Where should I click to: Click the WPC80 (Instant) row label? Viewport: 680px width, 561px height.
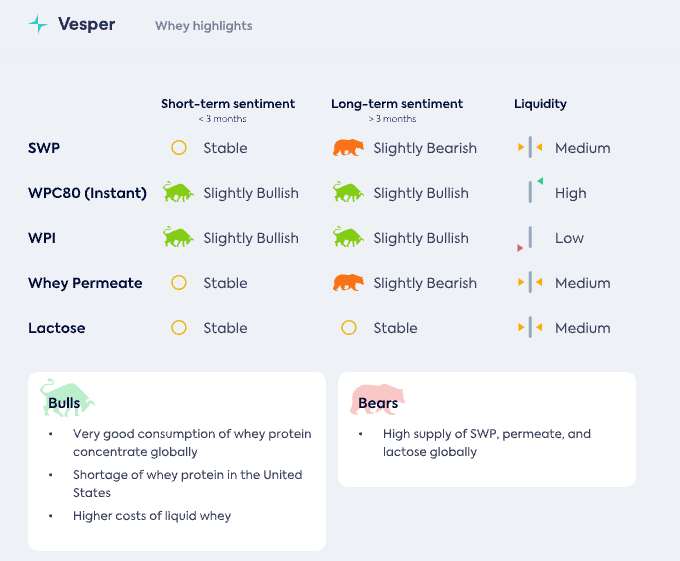click(87, 193)
